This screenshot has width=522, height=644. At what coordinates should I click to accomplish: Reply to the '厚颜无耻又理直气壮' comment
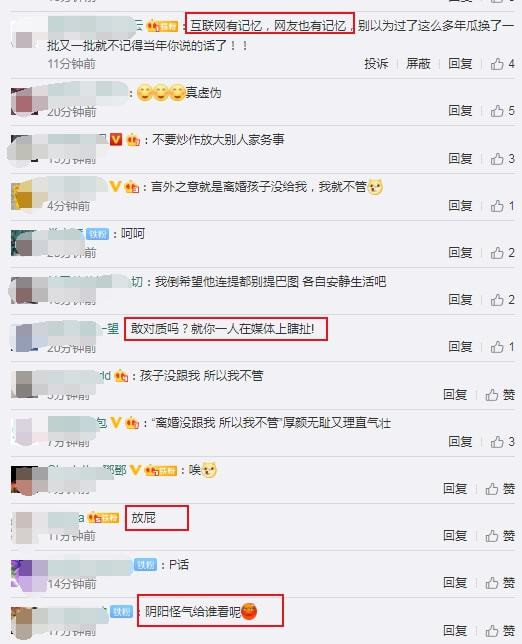460,442
